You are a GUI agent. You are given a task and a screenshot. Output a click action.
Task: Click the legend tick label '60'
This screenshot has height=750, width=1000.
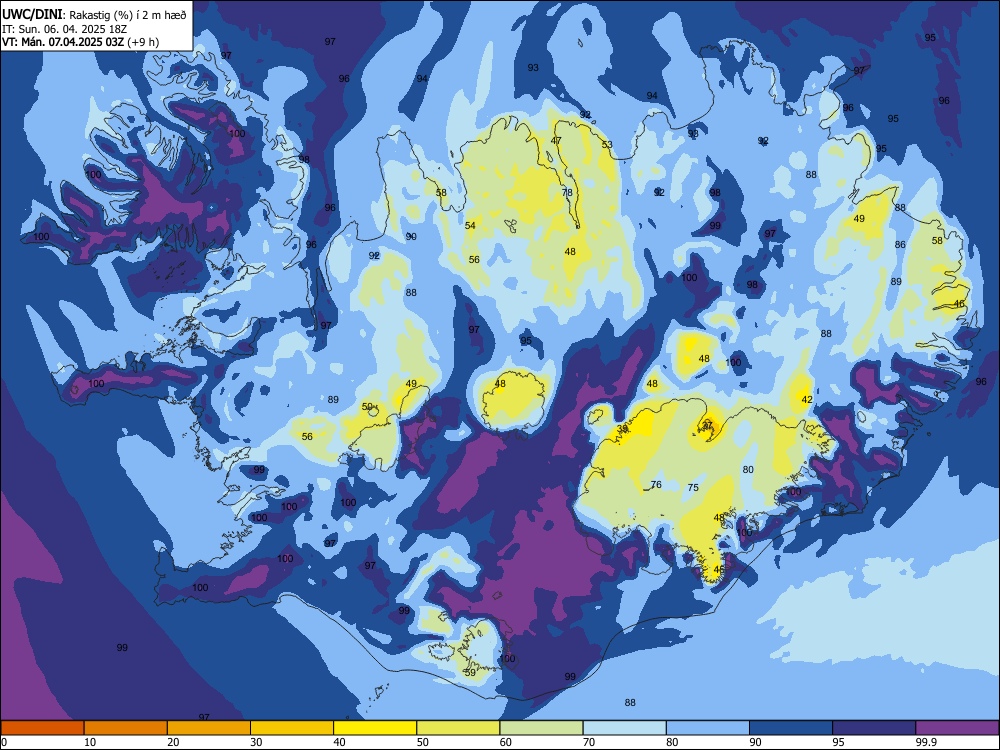(x=506, y=742)
